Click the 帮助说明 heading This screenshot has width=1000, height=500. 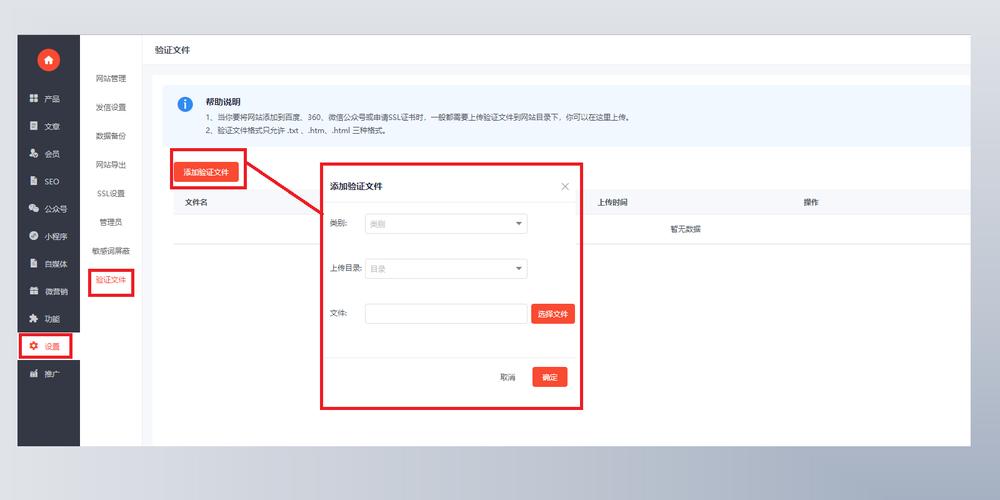pyautogui.click(x=223, y=102)
